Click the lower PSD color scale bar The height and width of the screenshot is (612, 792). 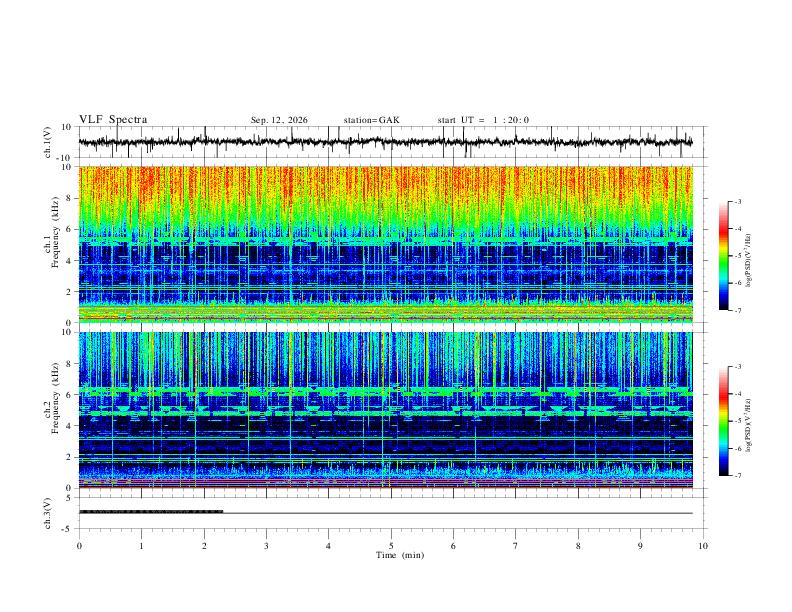(x=723, y=421)
